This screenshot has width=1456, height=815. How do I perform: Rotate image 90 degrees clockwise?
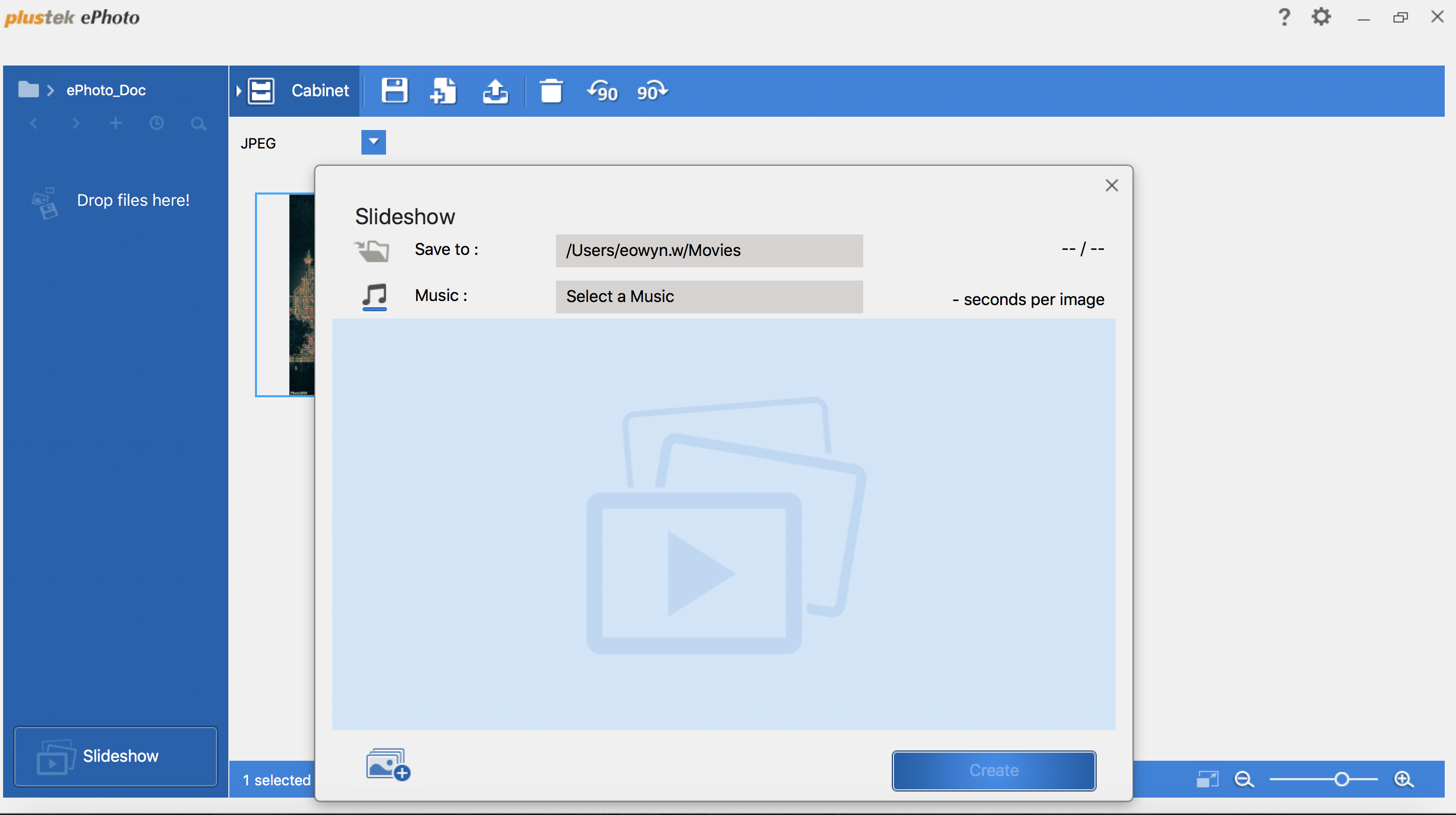pyautogui.click(x=652, y=91)
